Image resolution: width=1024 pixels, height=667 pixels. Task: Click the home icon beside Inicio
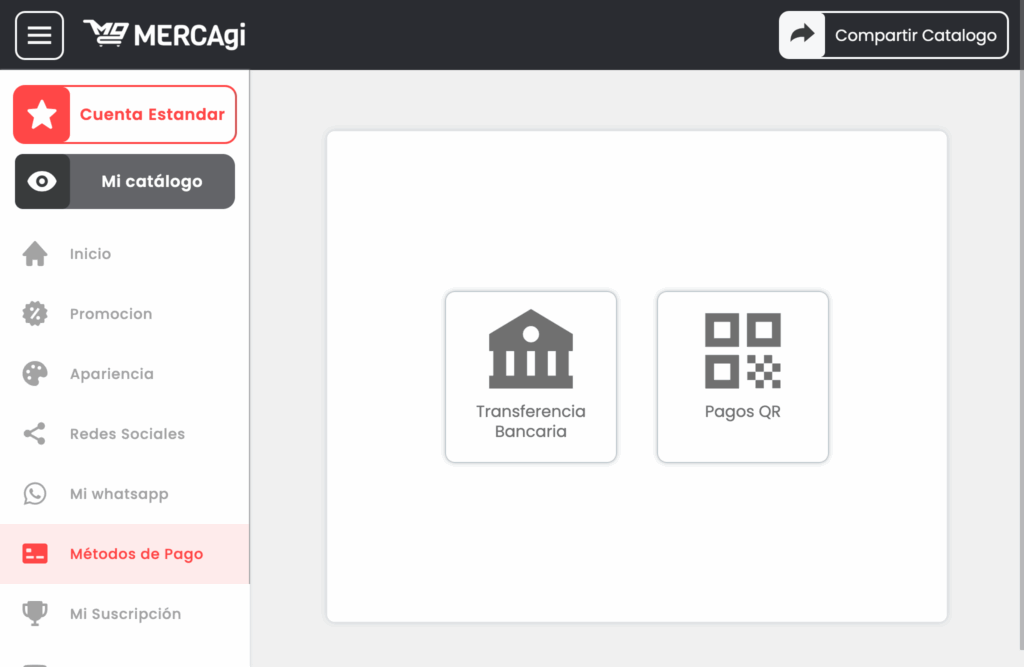pos(35,254)
